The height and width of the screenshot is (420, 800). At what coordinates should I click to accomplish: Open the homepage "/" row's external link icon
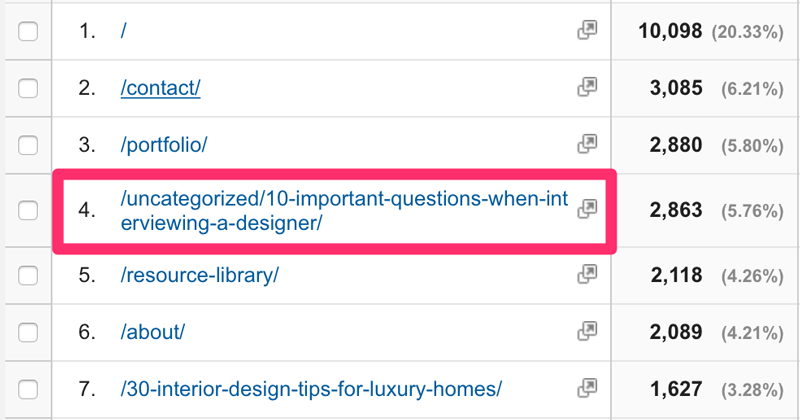(x=587, y=31)
